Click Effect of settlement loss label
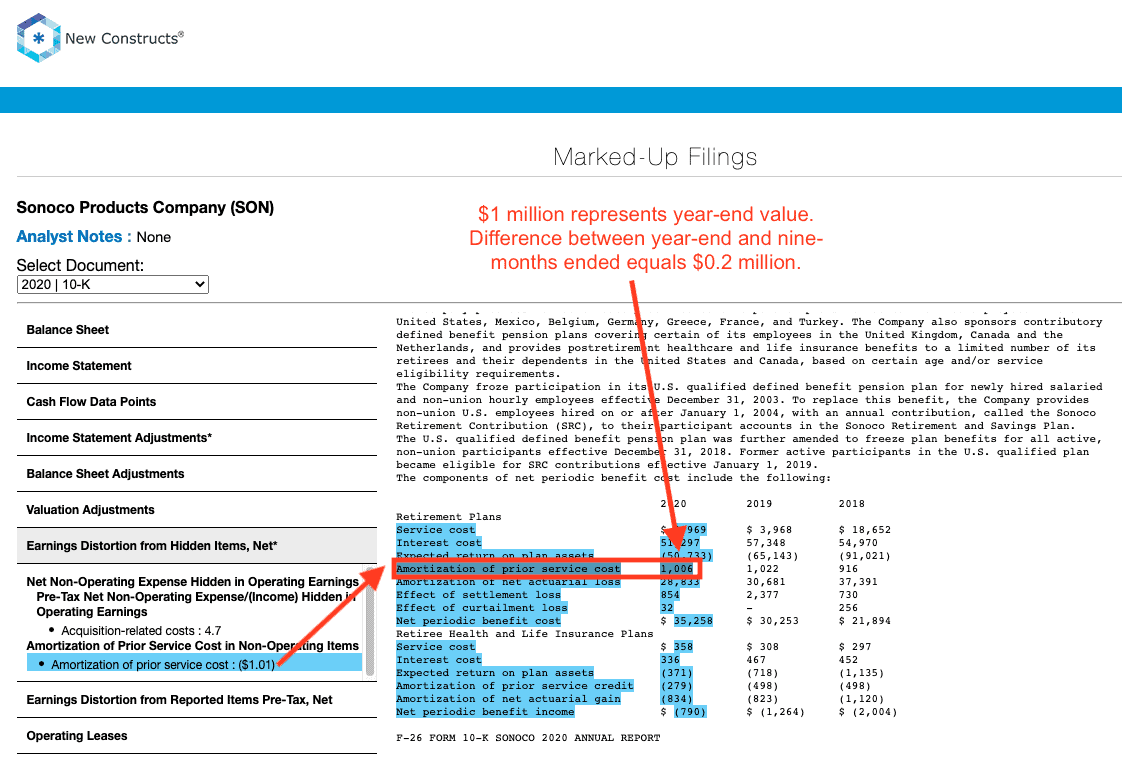 [x=479, y=595]
